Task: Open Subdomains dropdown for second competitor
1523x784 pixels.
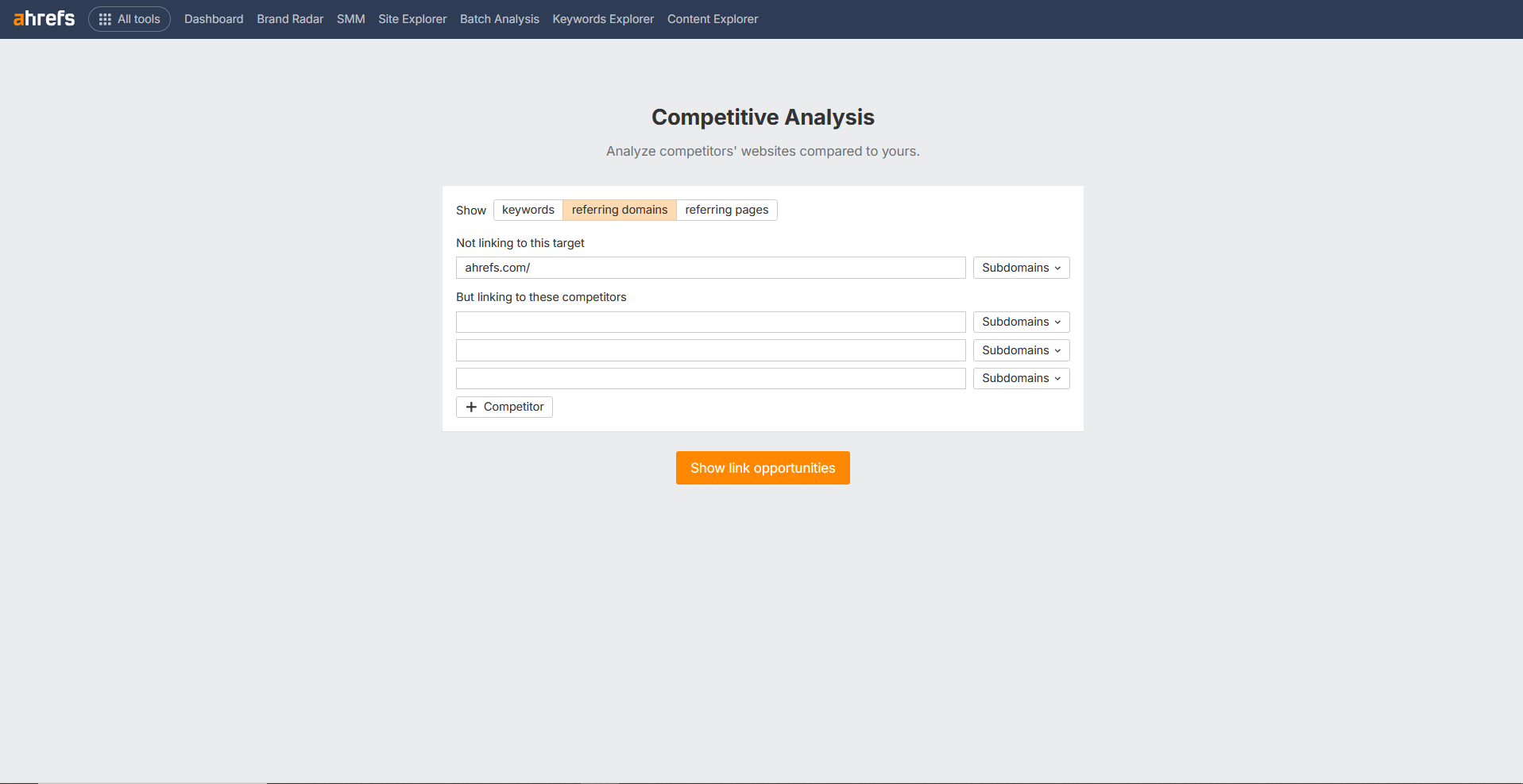Action: [x=1021, y=350]
